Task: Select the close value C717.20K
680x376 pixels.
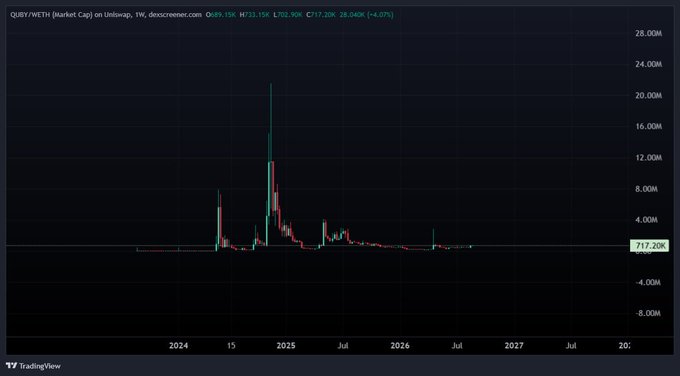Action: [x=321, y=15]
